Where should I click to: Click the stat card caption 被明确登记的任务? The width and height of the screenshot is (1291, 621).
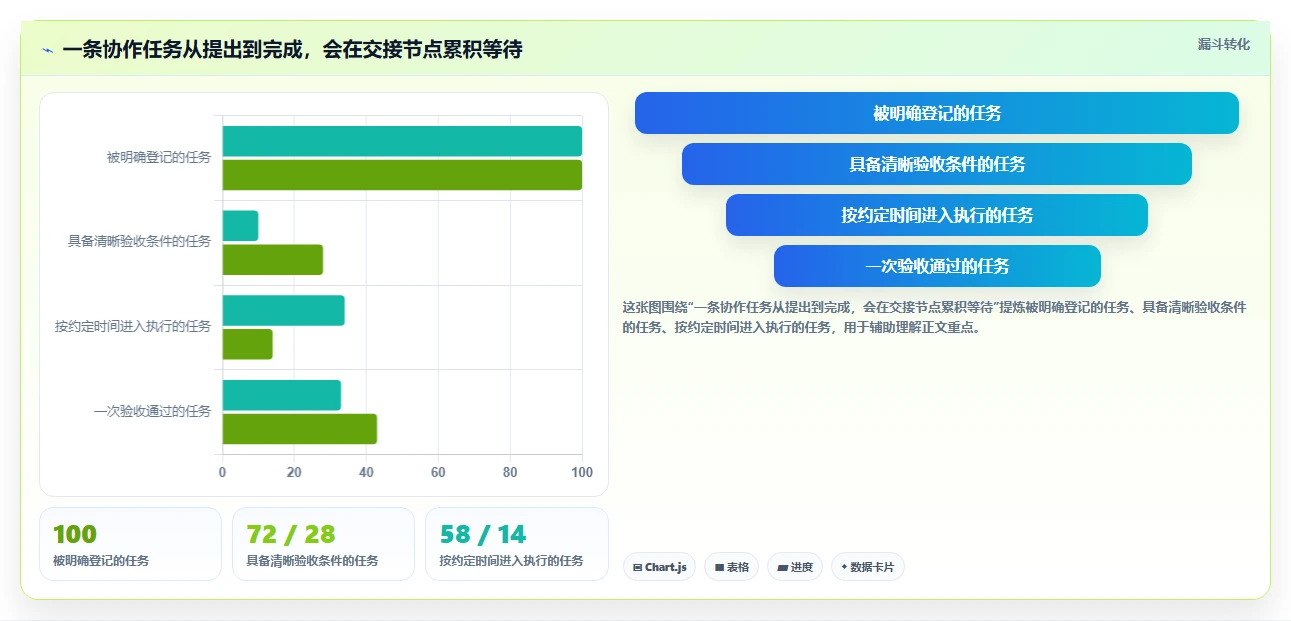point(101,561)
